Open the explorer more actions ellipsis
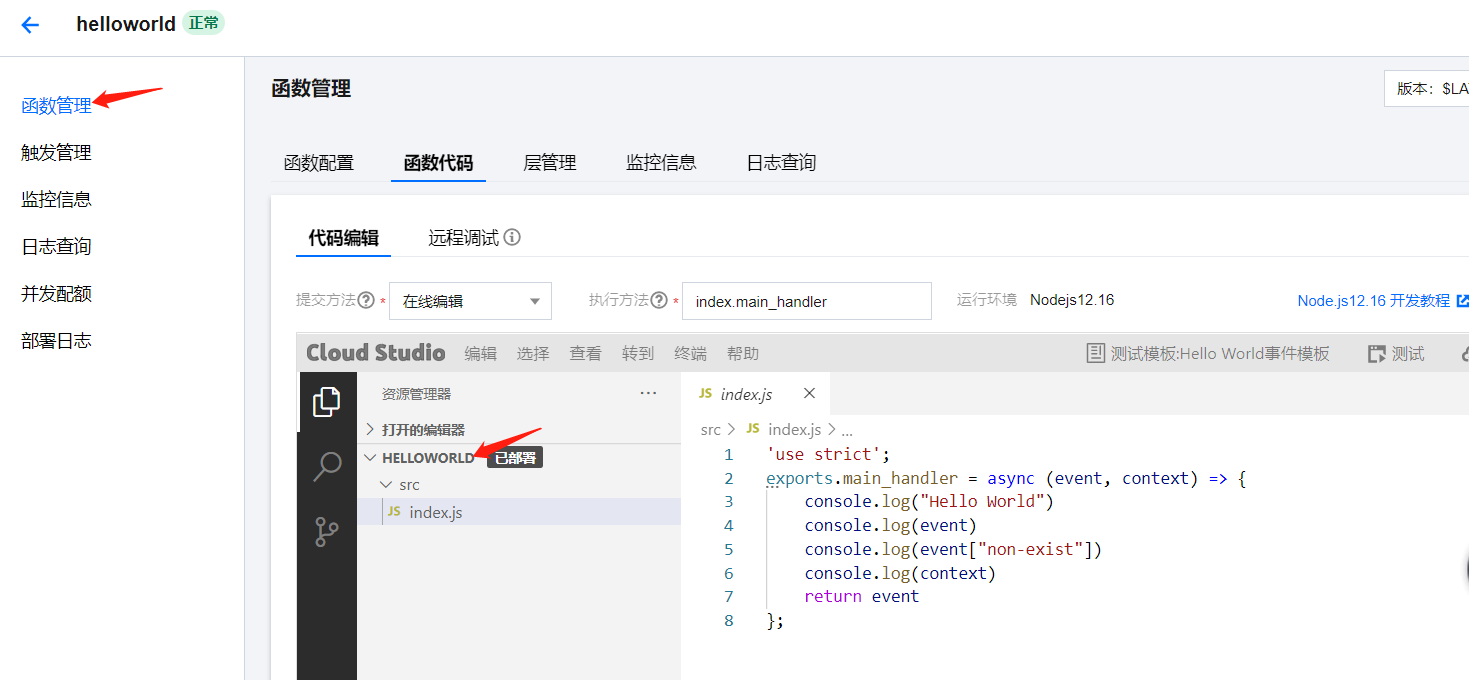 point(648,394)
